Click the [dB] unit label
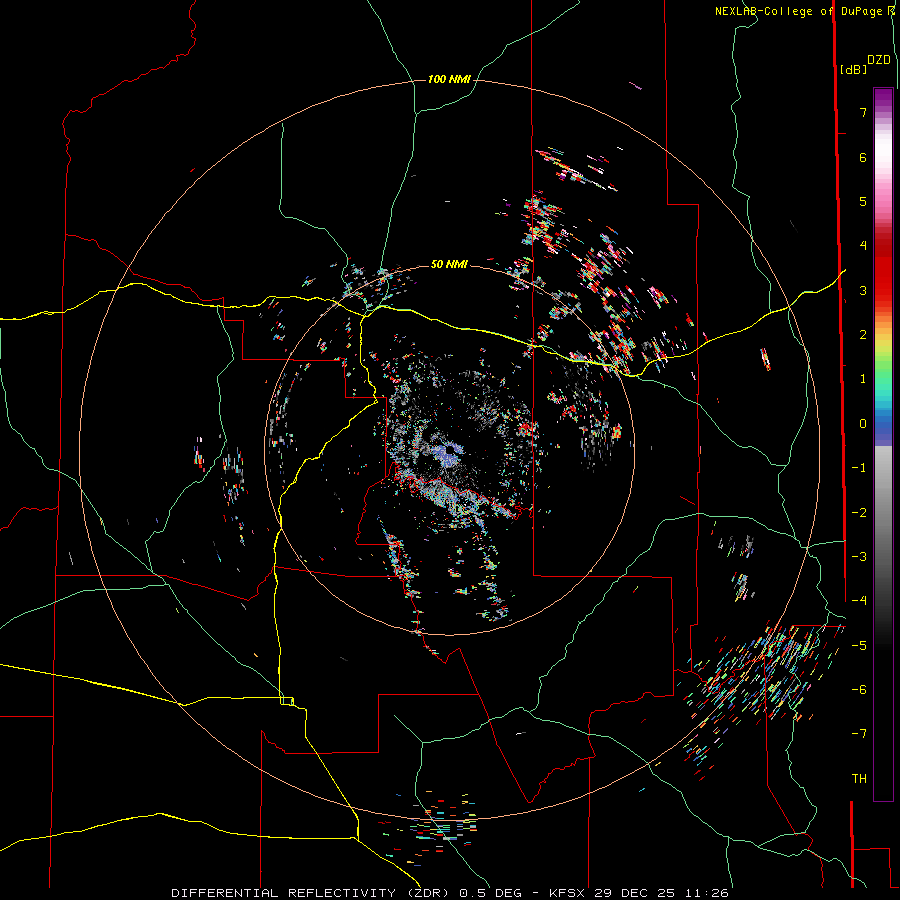Image resolution: width=900 pixels, height=900 pixels. [x=854, y=69]
